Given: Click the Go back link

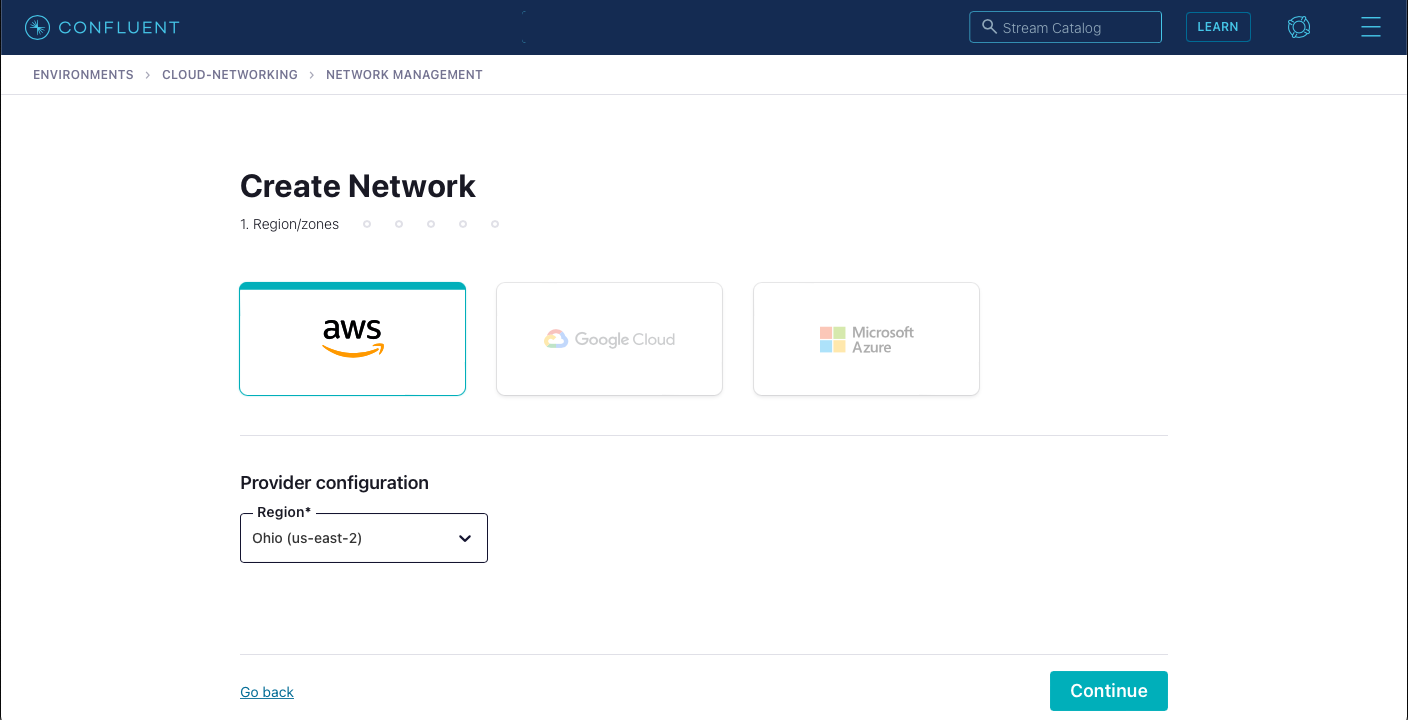Looking at the screenshot, I should click(267, 692).
